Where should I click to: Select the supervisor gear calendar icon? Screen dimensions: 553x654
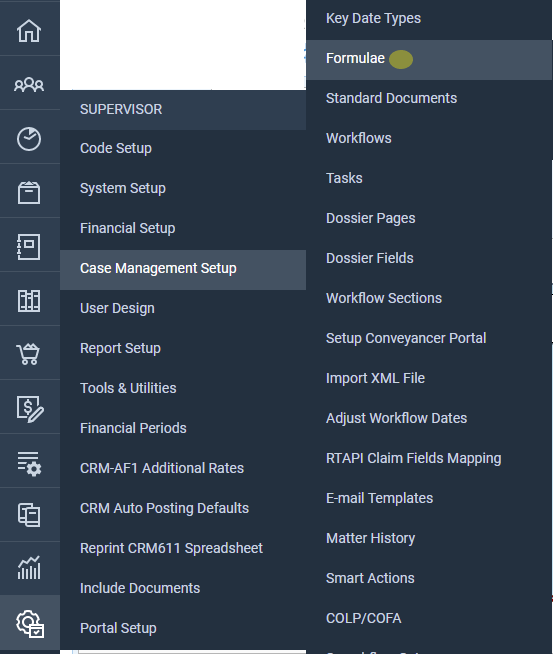tap(30, 624)
